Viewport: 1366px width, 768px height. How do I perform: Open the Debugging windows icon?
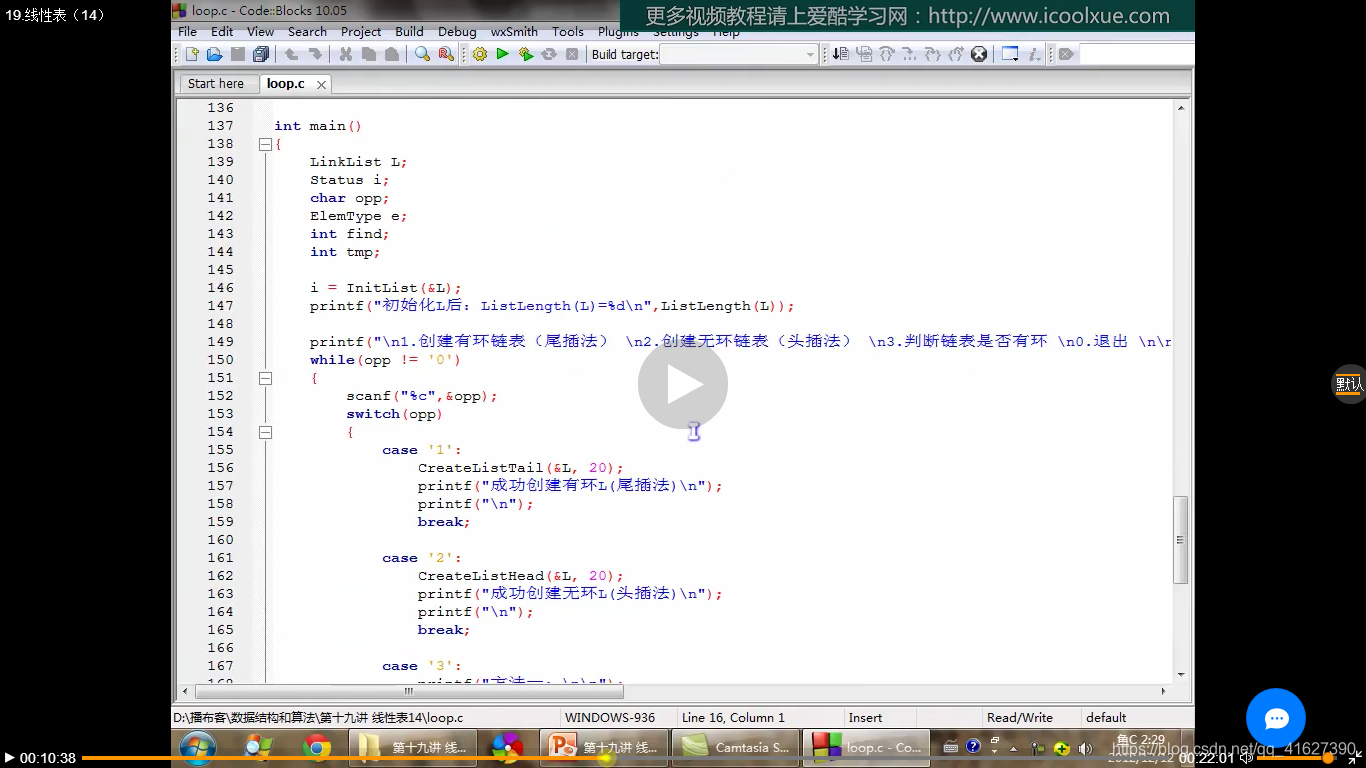pos(1010,54)
